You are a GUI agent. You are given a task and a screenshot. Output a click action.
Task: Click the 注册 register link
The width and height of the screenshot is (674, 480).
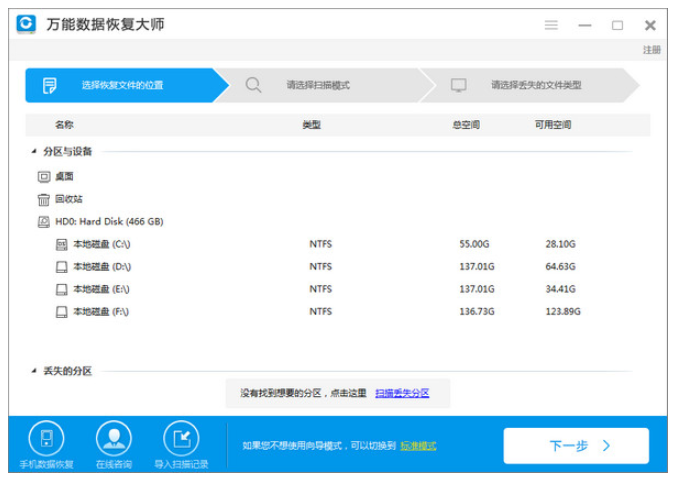click(x=651, y=50)
